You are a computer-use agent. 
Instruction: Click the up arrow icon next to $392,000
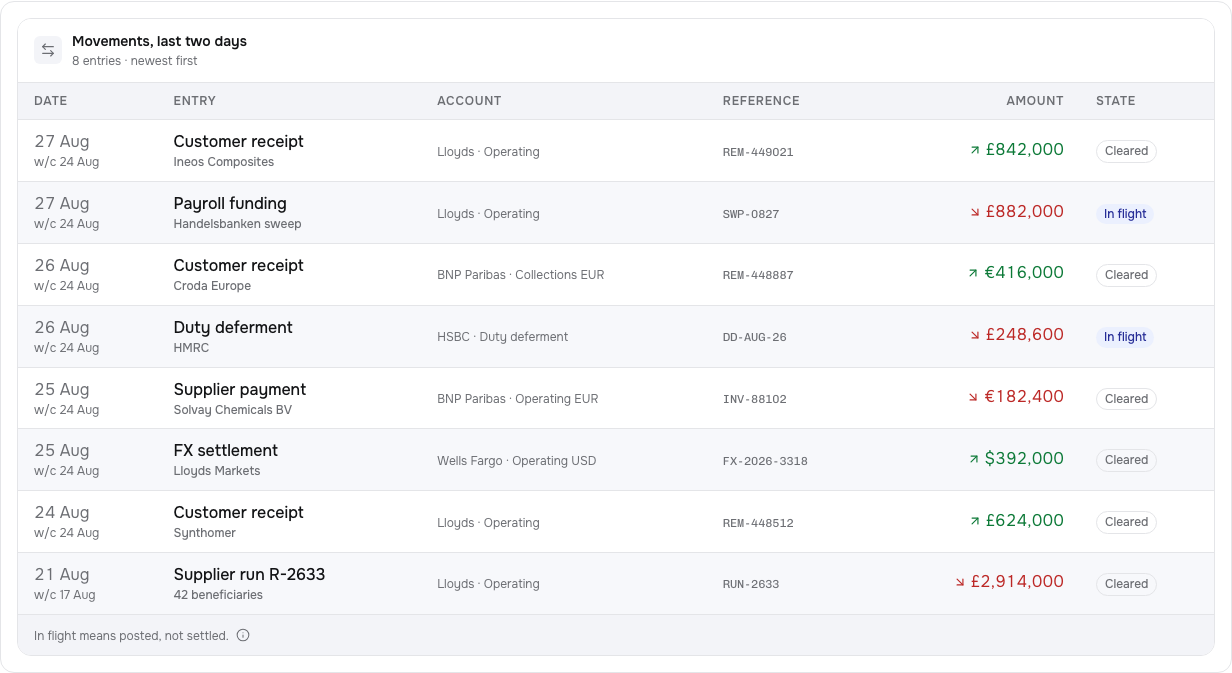click(x=974, y=459)
